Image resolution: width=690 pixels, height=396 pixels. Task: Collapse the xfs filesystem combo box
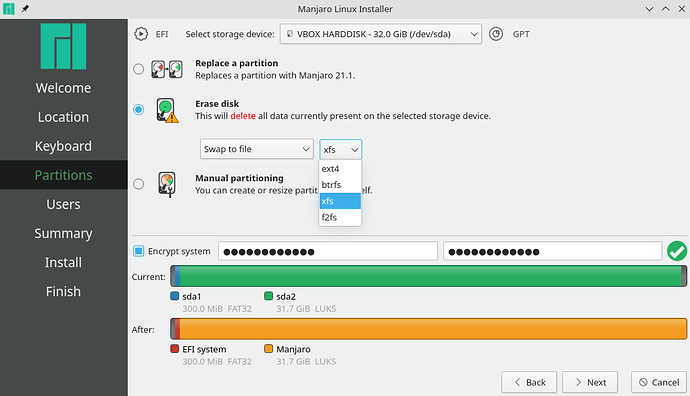(341, 150)
